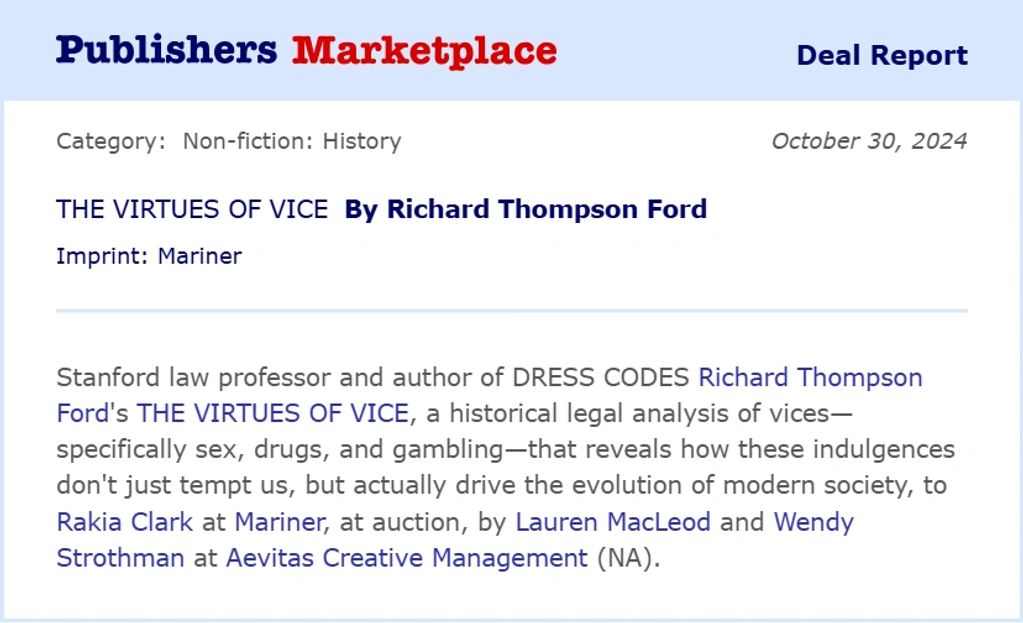
Task: Open THE VIRTUES OF VICE link in the paragraph
Action: (x=273, y=414)
